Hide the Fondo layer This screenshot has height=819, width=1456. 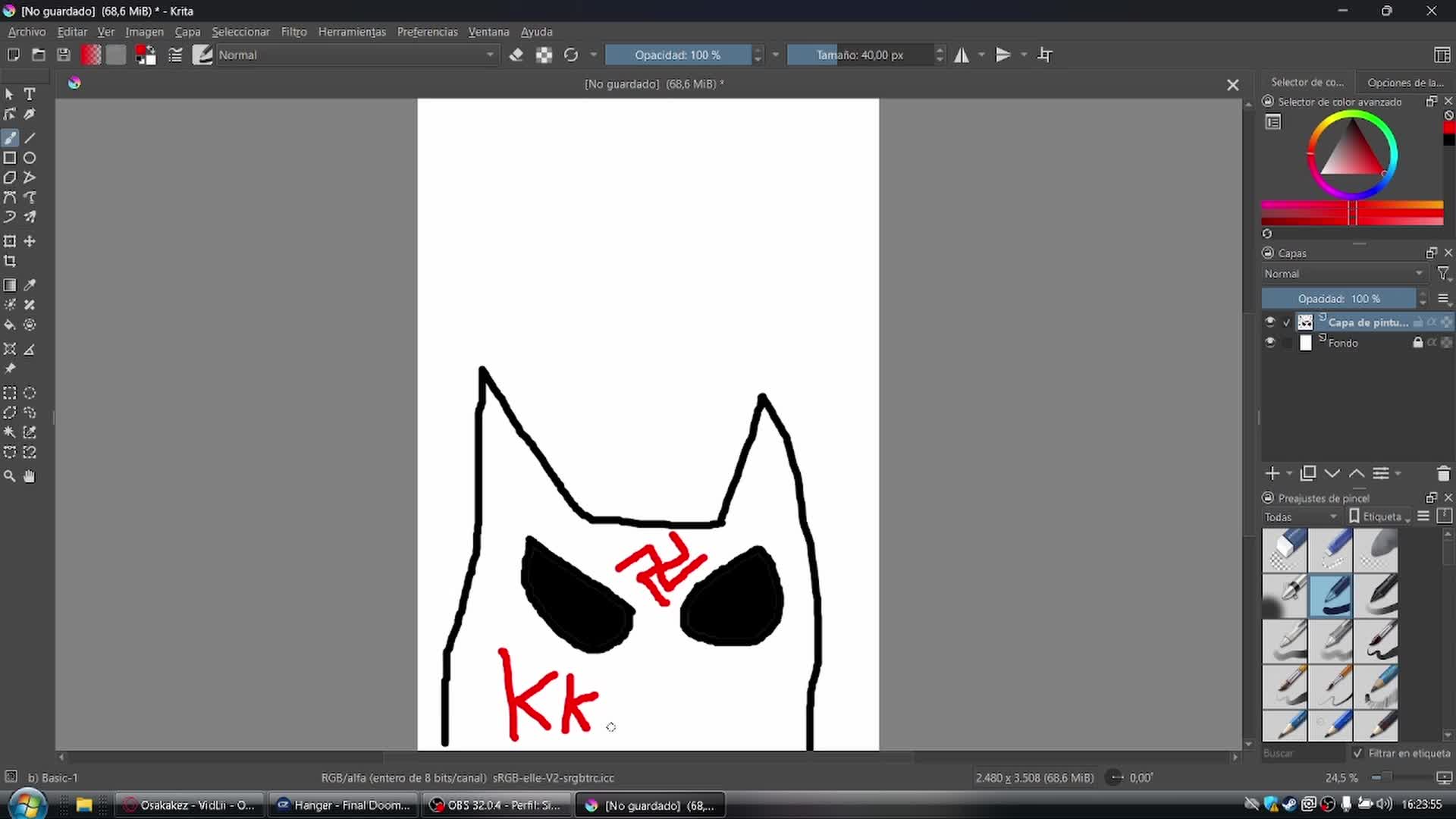click(x=1270, y=343)
